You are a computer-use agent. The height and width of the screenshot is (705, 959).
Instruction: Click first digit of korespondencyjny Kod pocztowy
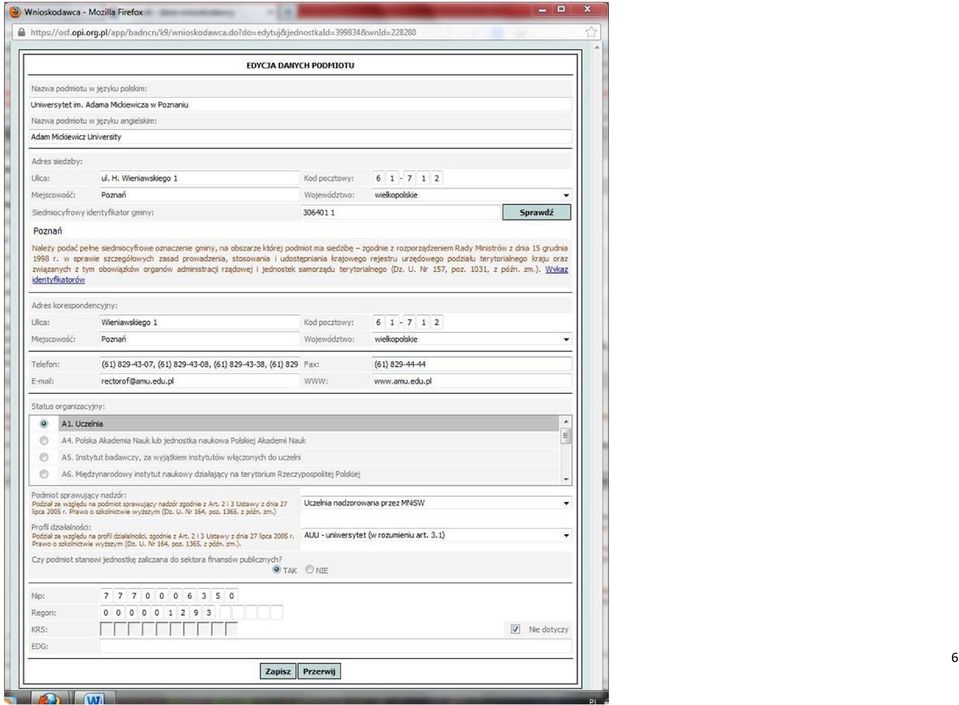pyautogui.click(x=378, y=322)
